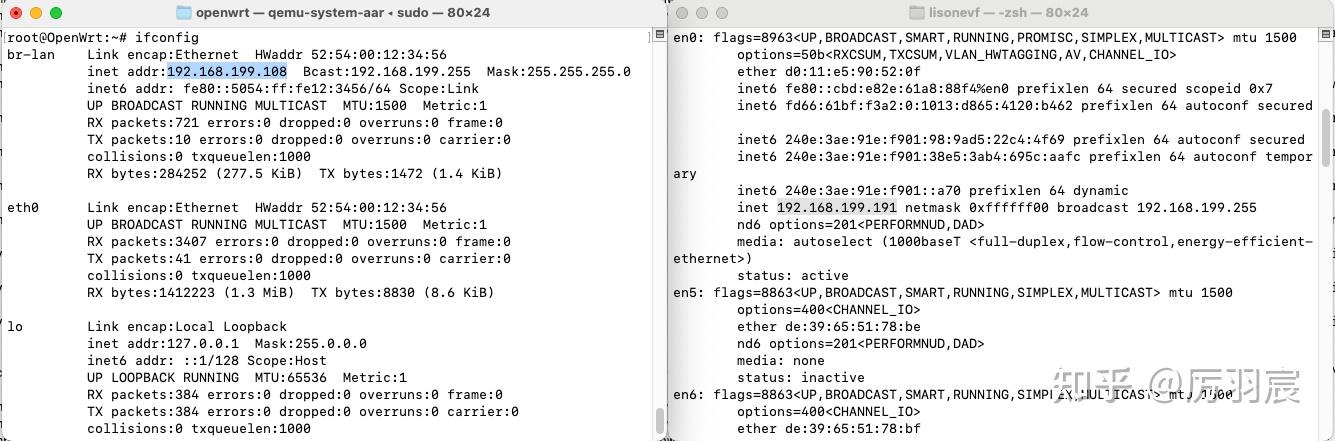The image size is (1335, 441).
Task: Click highlighted IP 192.168.199.108 in br-lan
Action: coord(227,72)
